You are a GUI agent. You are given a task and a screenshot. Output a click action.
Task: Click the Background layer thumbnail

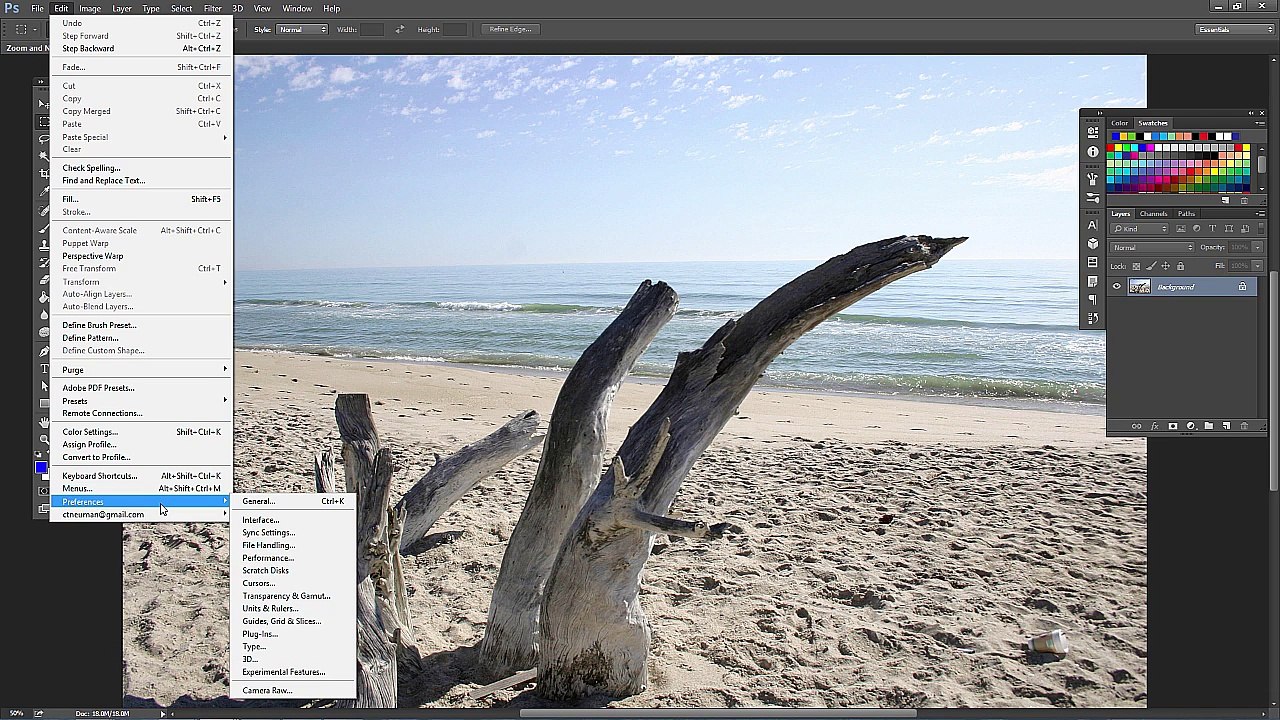coord(1140,286)
